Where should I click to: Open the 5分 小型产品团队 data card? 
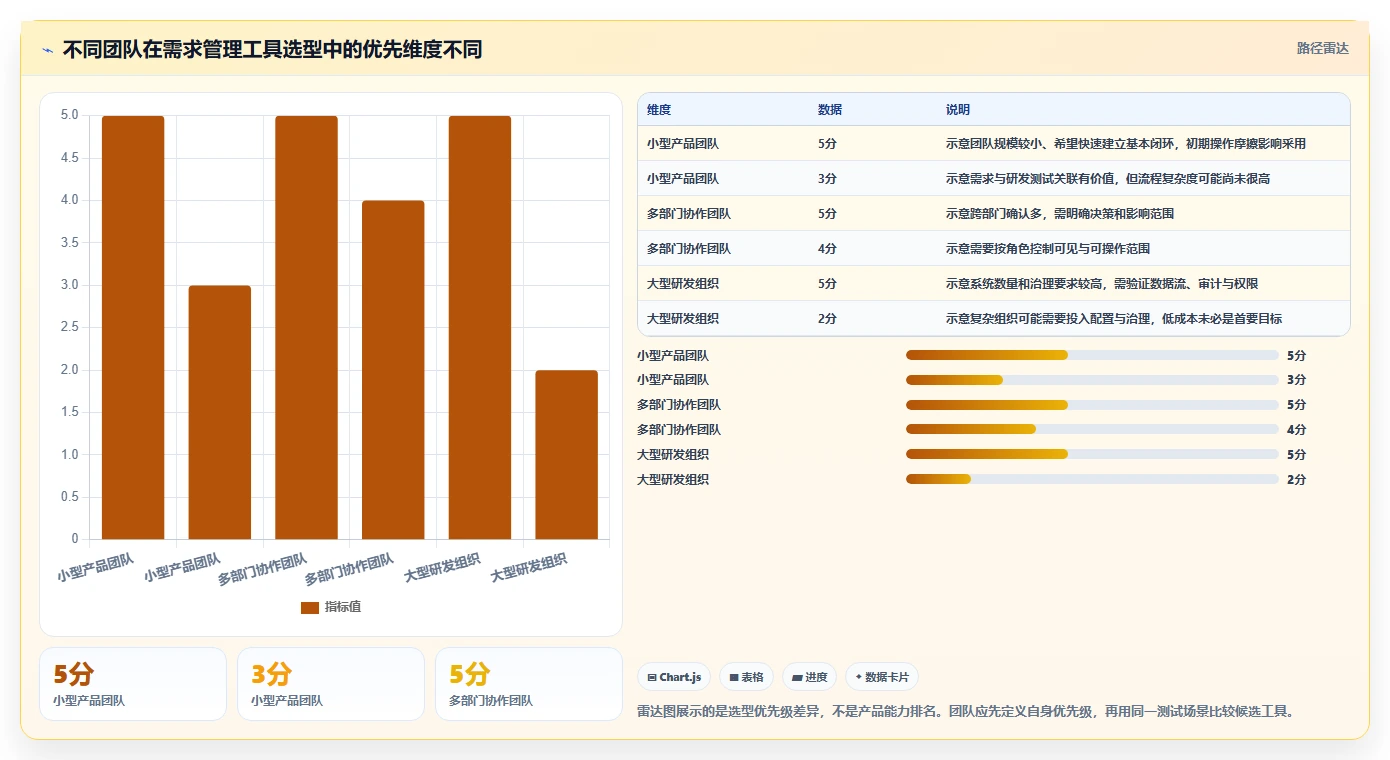pos(133,684)
